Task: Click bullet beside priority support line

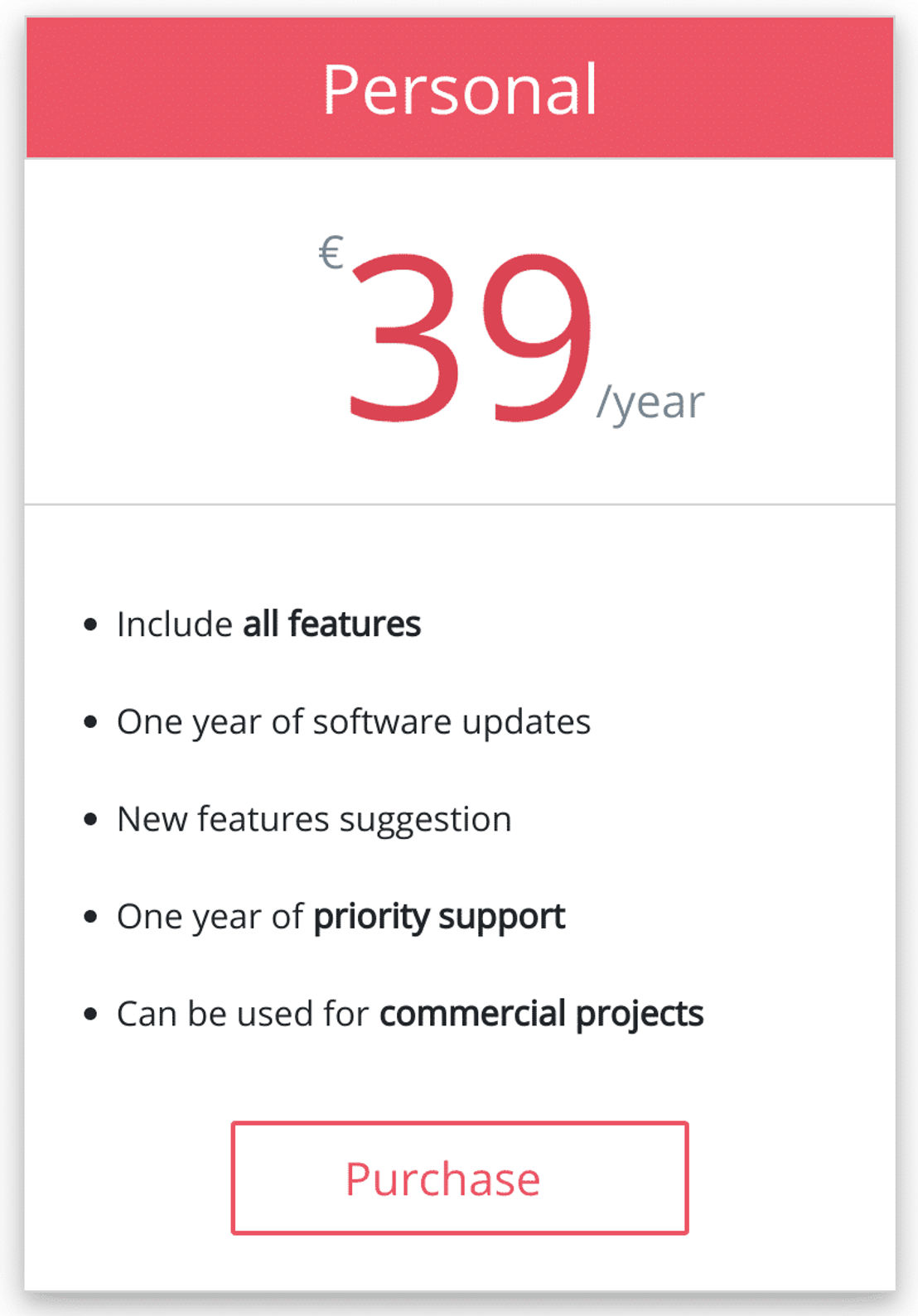Action: (x=91, y=917)
